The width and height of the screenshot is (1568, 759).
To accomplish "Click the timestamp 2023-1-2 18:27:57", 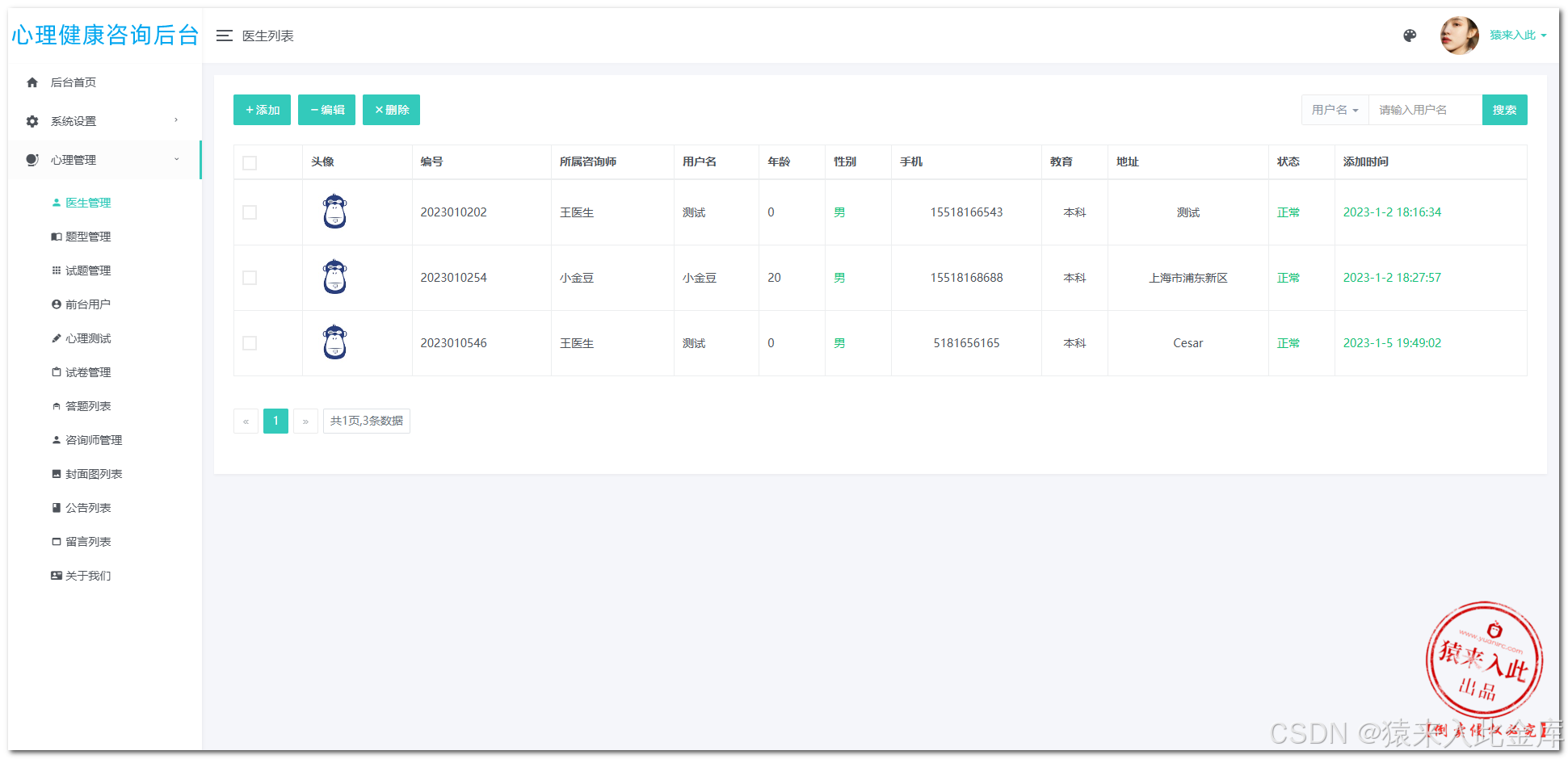I will (1392, 278).
